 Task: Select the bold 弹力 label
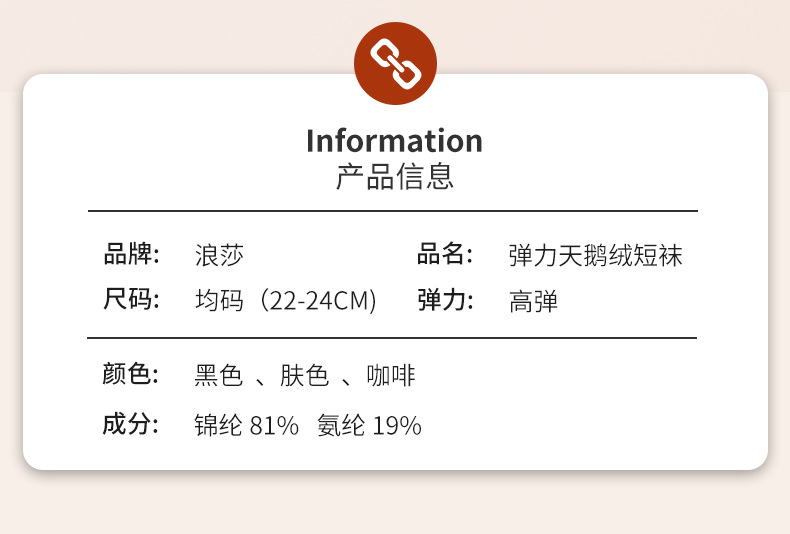444,300
